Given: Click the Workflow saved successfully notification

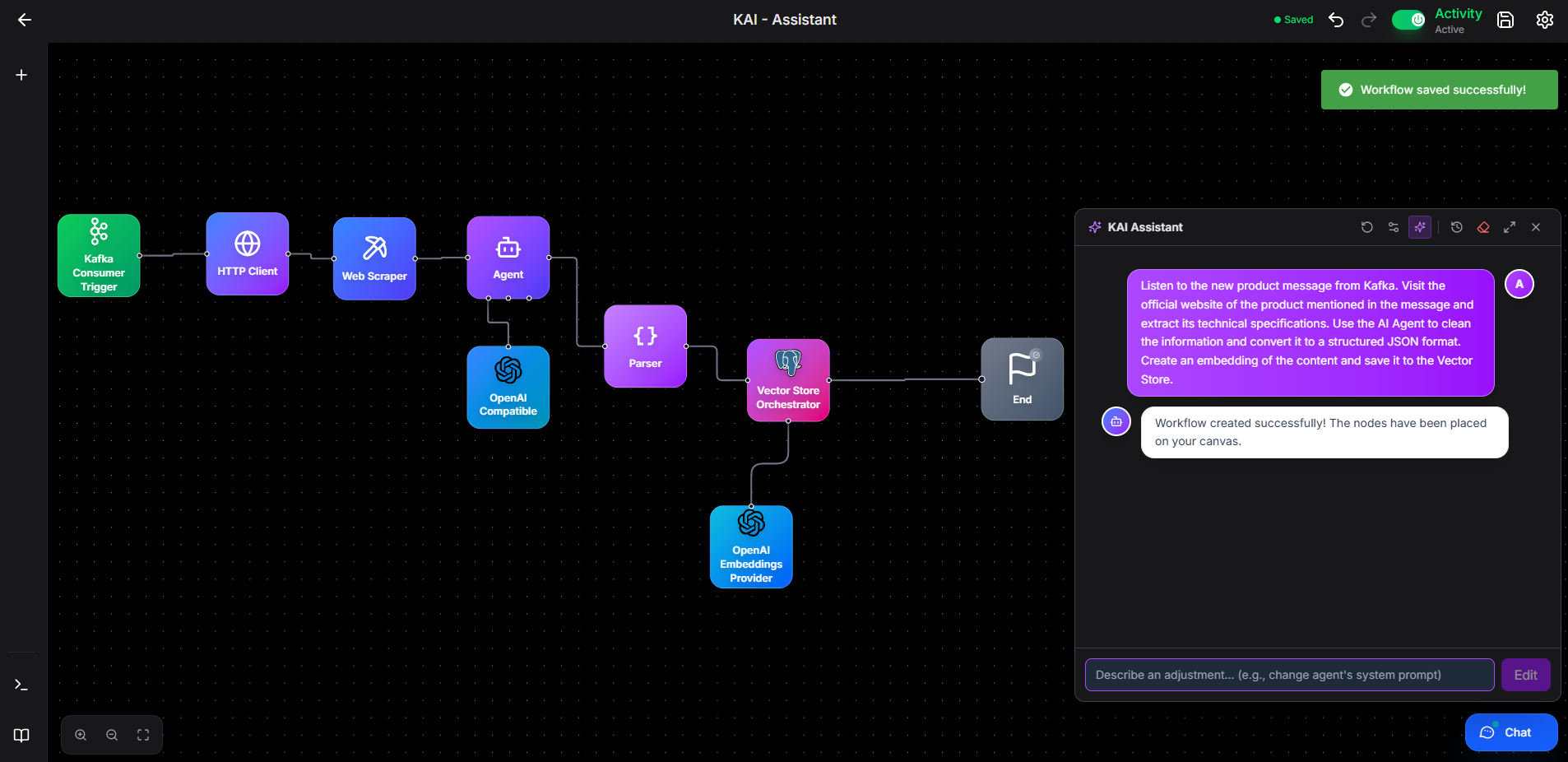Looking at the screenshot, I should click(1440, 90).
